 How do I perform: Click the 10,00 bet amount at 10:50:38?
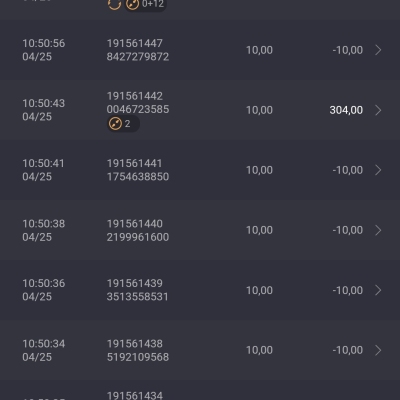click(259, 230)
